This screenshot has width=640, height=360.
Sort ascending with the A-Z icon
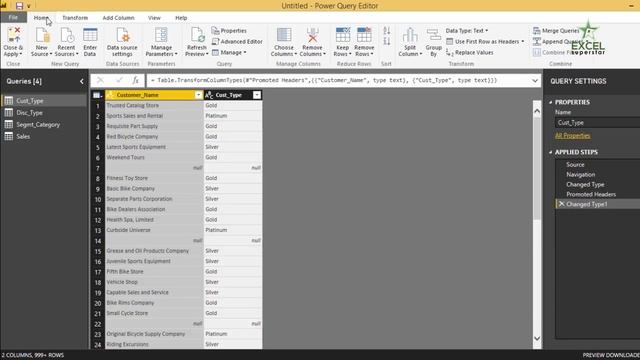pos(387,31)
